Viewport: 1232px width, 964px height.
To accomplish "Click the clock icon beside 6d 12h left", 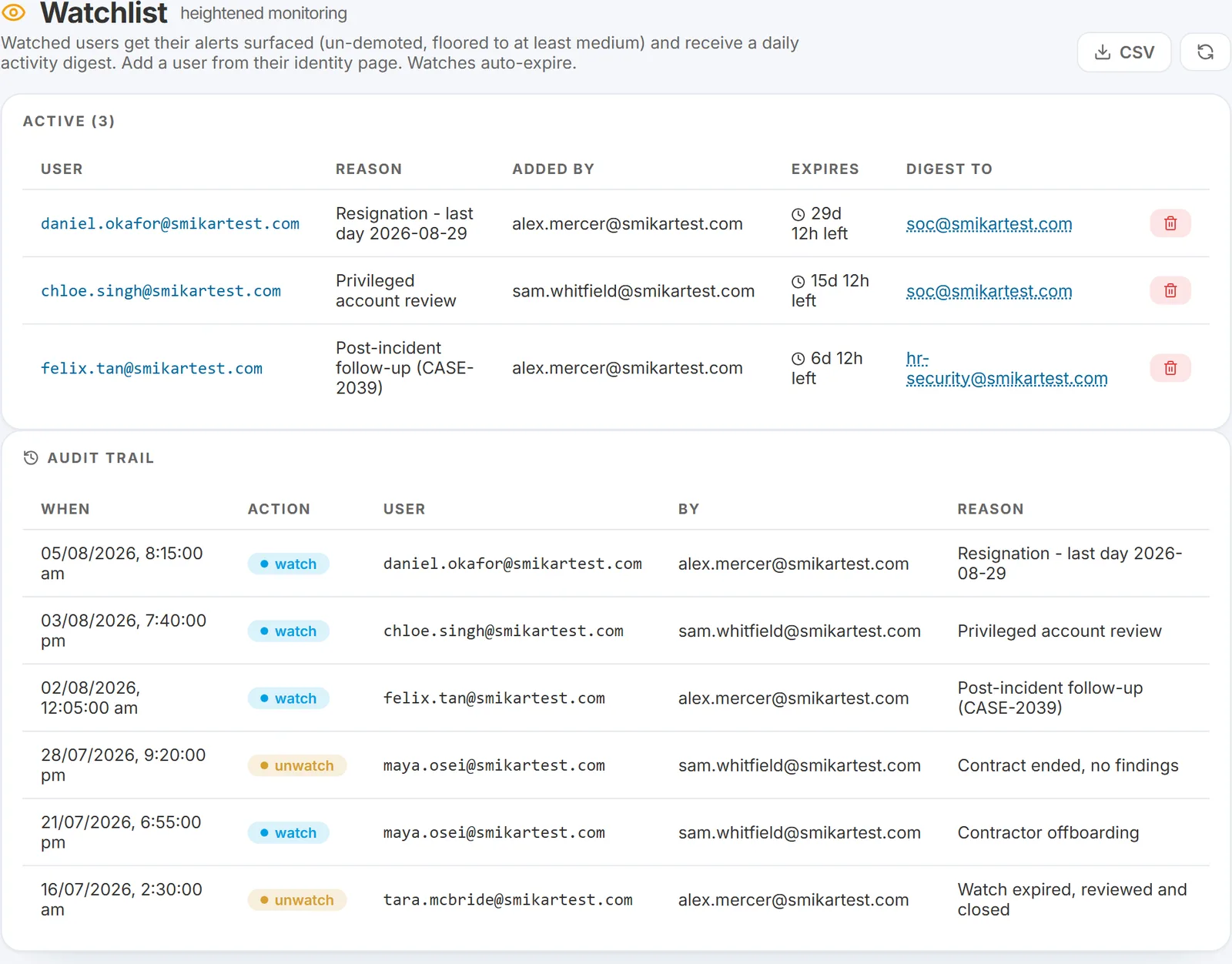I will 798,359.
